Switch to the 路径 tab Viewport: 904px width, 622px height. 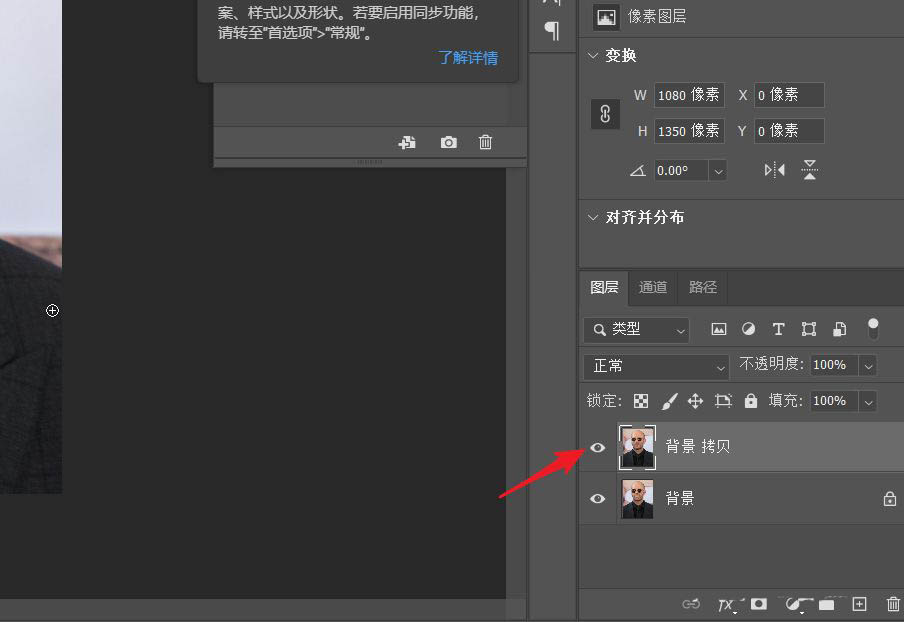click(x=702, y=287)
